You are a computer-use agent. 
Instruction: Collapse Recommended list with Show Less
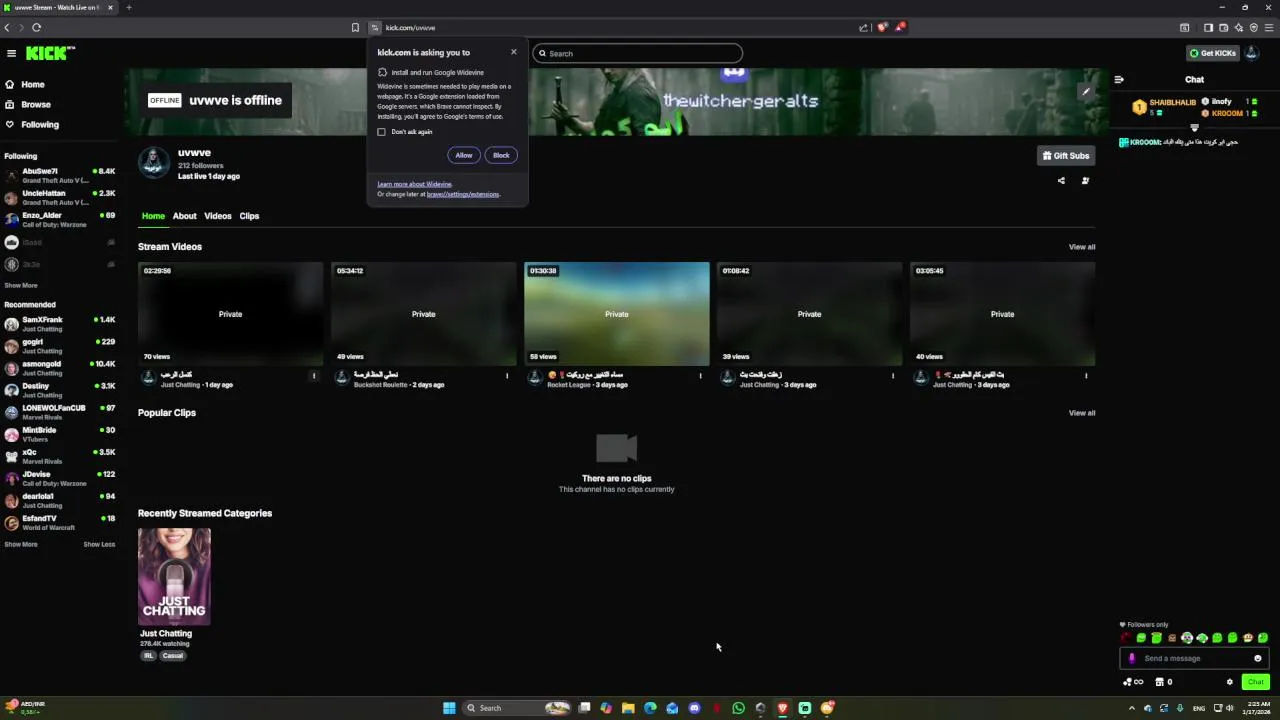tap(99, 544)
